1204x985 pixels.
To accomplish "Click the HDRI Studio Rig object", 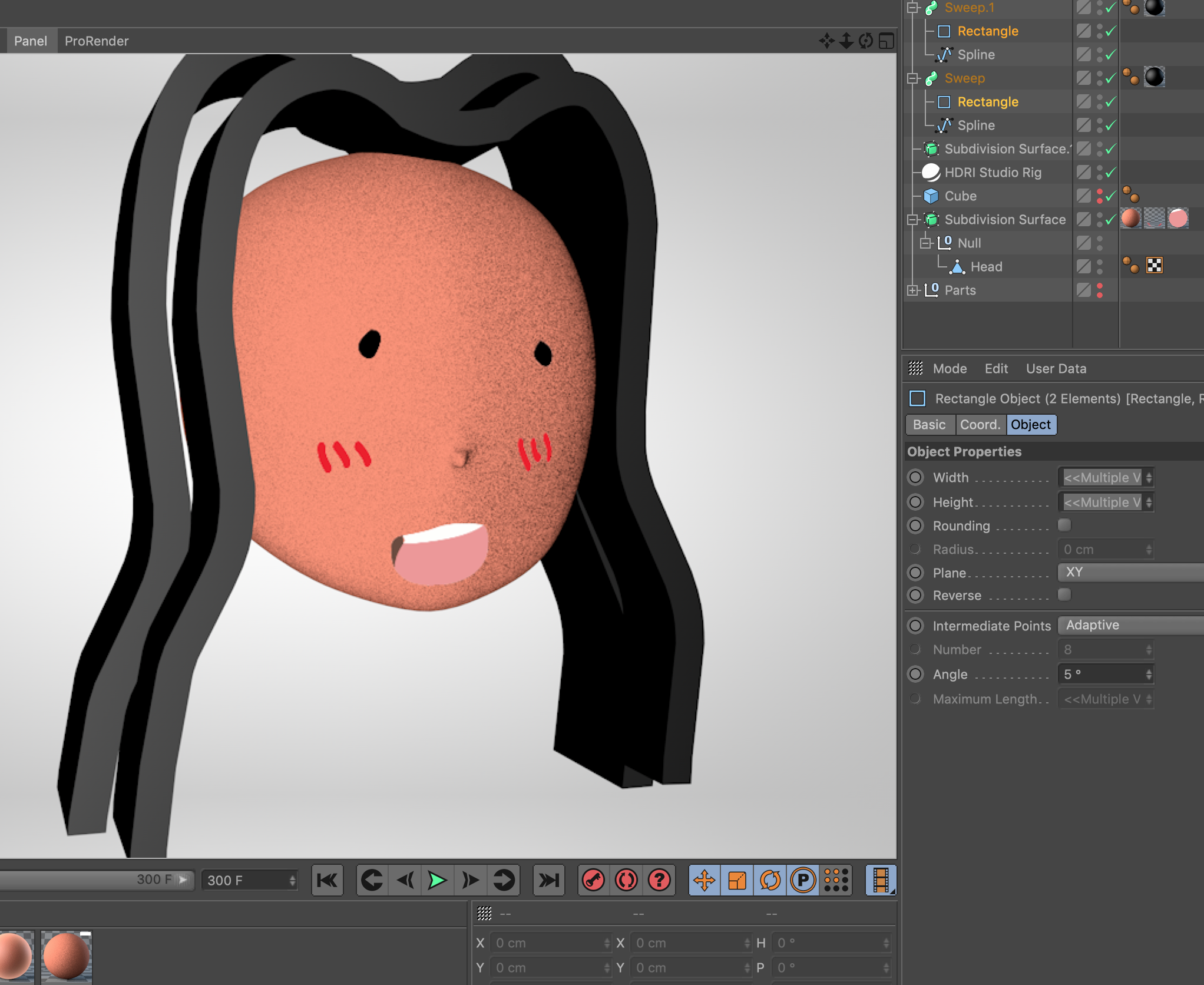I will [x=993, y=173].
